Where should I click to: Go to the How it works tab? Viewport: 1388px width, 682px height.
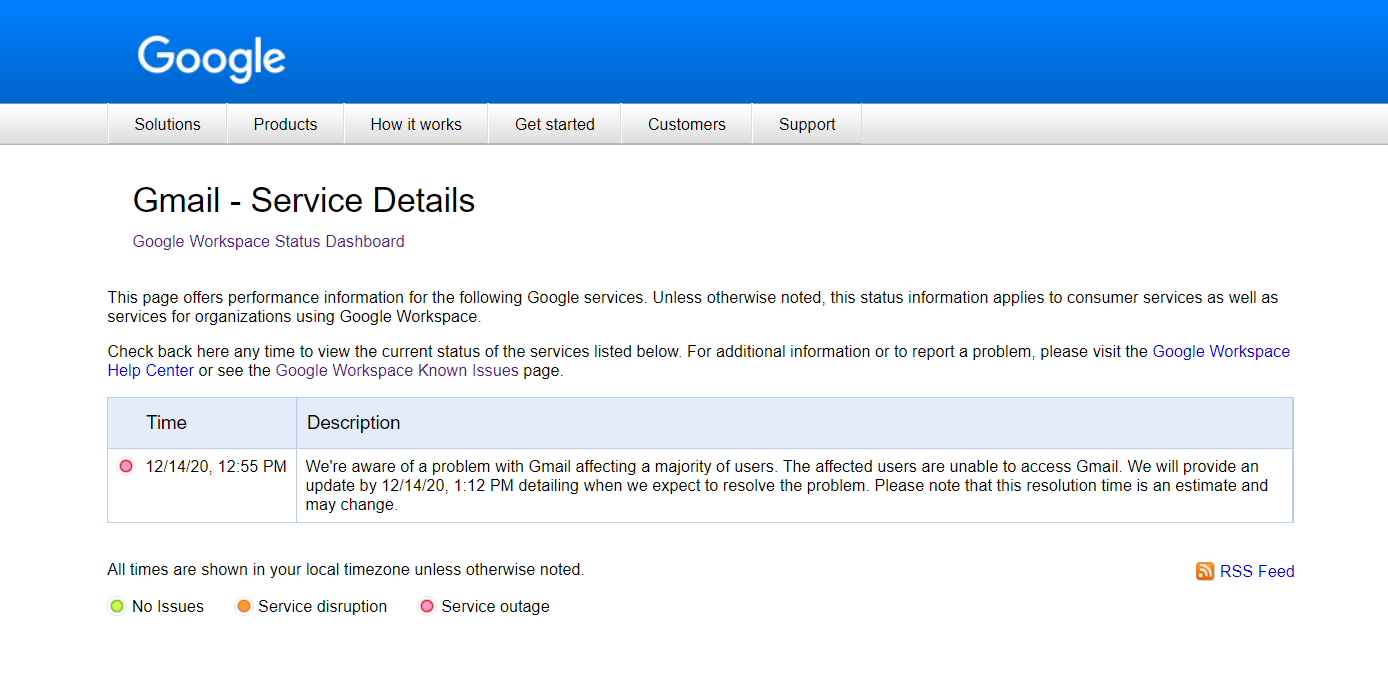click(416, 124)
